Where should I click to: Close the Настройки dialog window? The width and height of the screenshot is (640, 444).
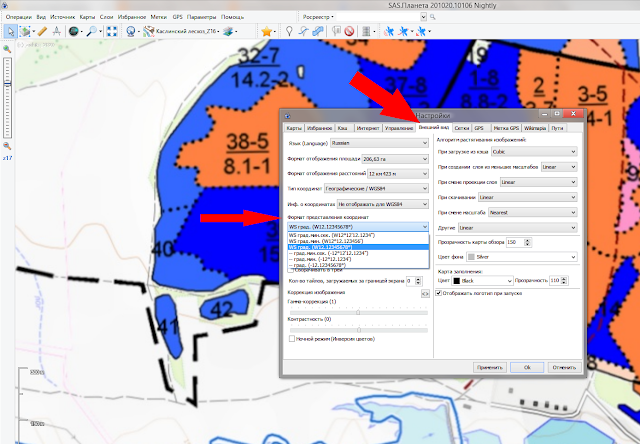(573, 114)
